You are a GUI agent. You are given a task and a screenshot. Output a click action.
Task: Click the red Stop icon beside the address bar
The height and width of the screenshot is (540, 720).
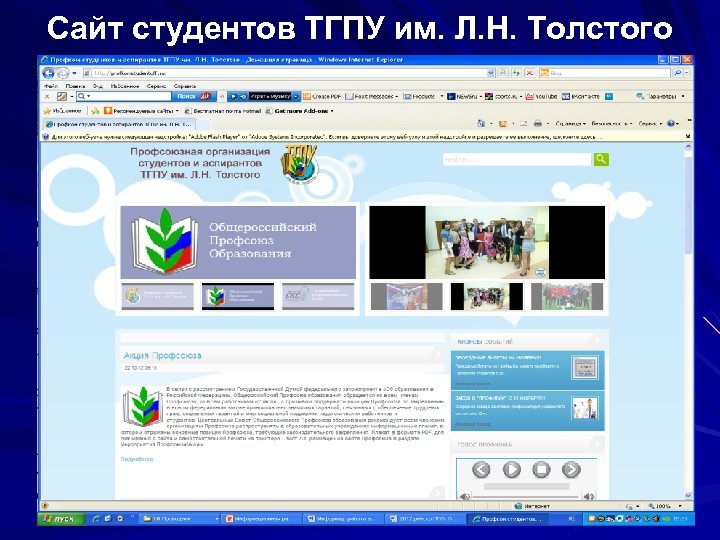pos(529,73)
